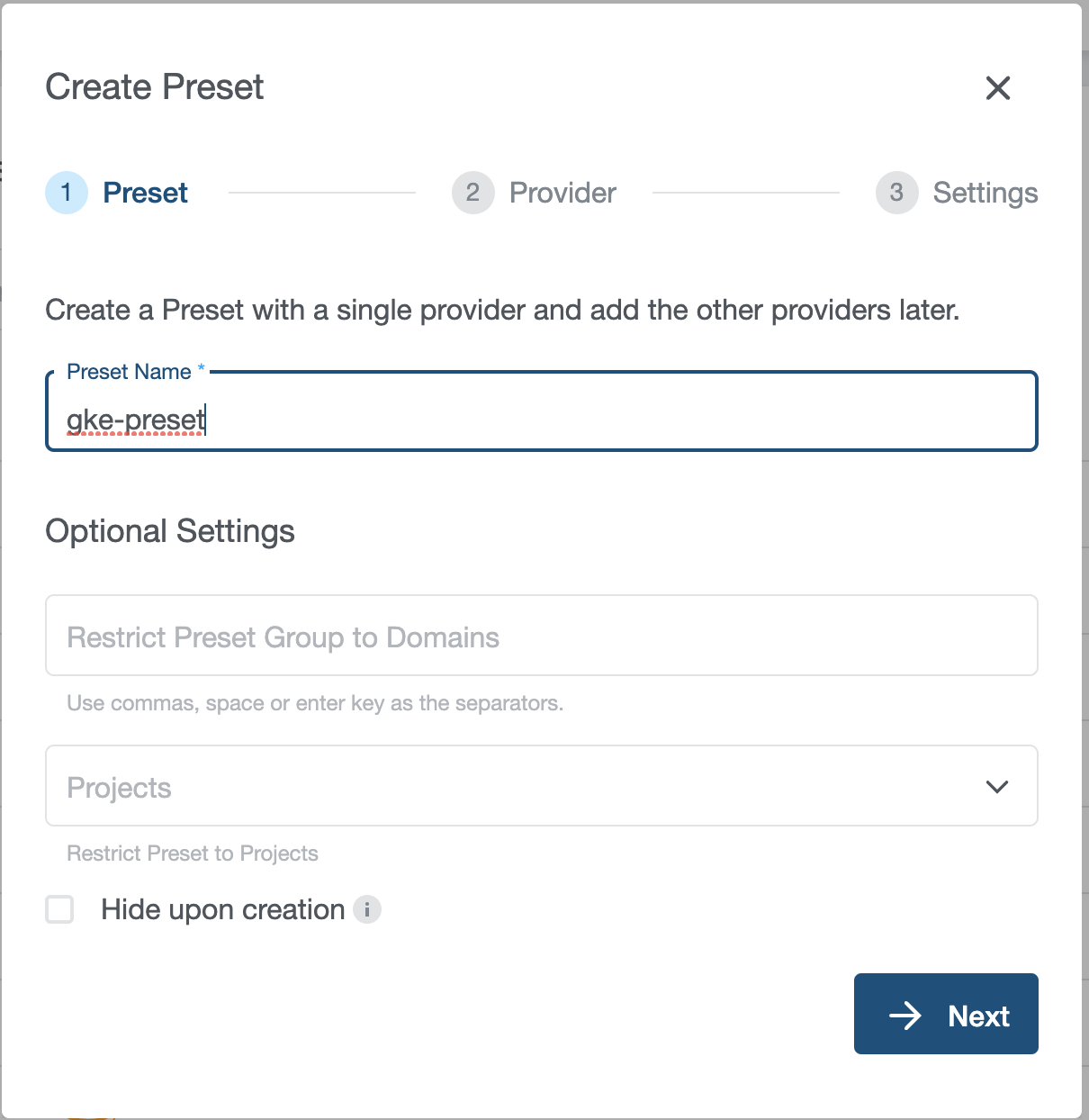Click the info icon beside Hide upon creation

pos(366,910)
